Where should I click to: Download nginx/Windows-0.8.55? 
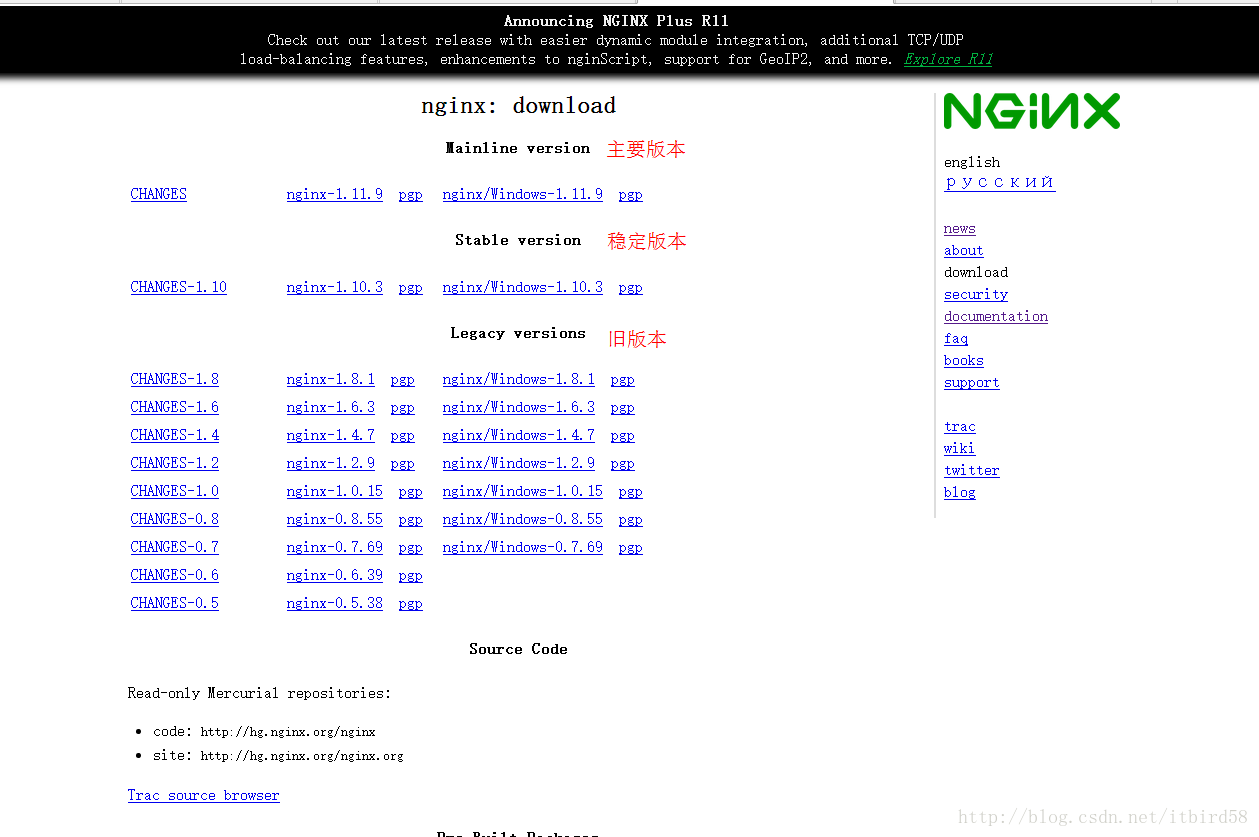[x=522, y=519]
